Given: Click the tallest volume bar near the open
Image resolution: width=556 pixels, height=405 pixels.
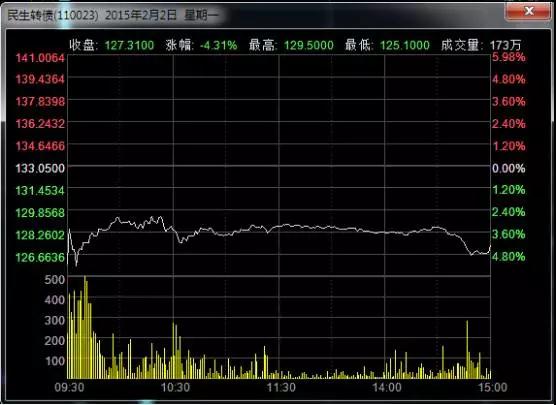Looking at the screenshot, I should tap(85, 327).
